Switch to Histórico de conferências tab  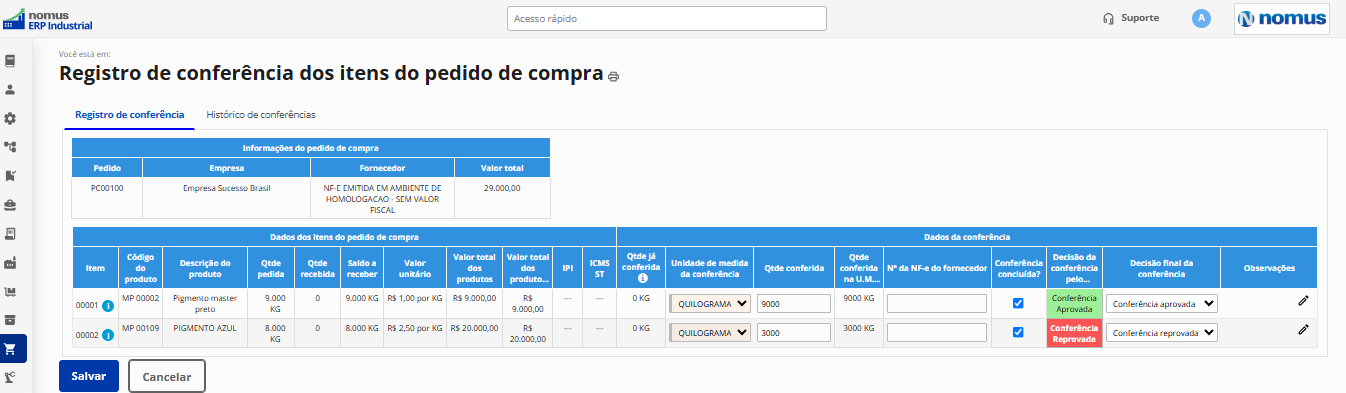click(261, 115)
